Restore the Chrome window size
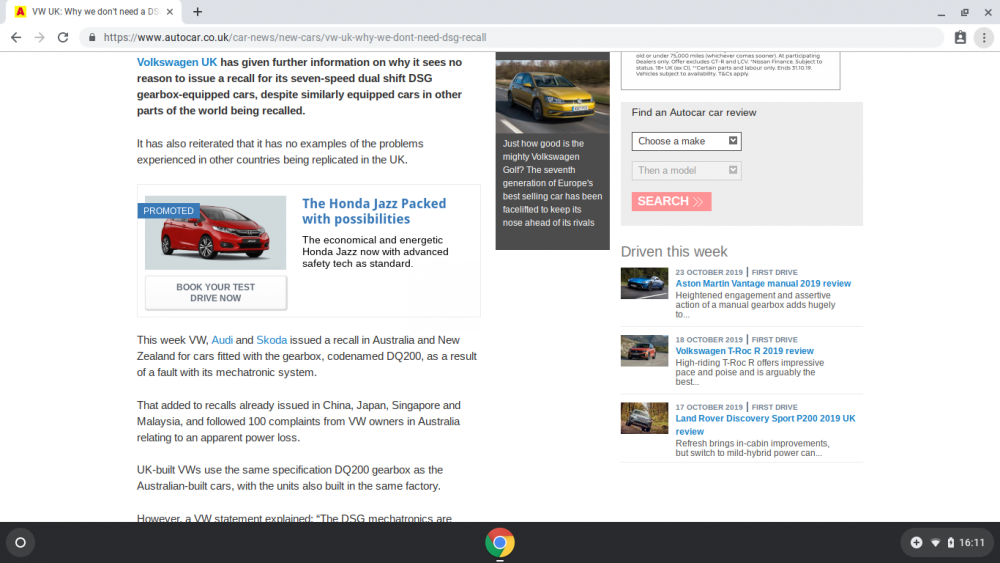Screen dimensions: 1000x563 tap(964, 12)
